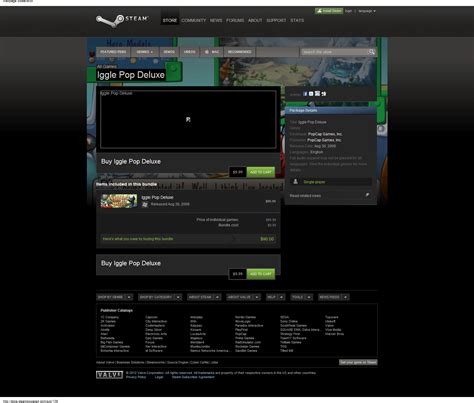The image size is (474, 403).
Task: Open the Community tab
Action: (x=193, y=20)
